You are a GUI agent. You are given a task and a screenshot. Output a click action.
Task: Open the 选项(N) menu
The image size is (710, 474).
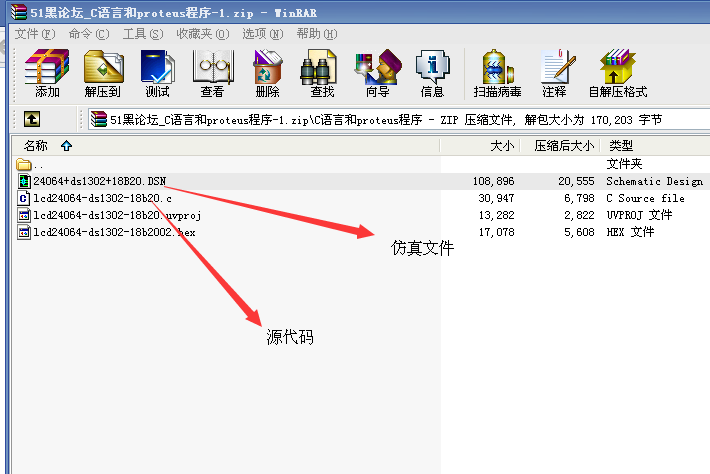pyautogui.click(x=263, y=34)
